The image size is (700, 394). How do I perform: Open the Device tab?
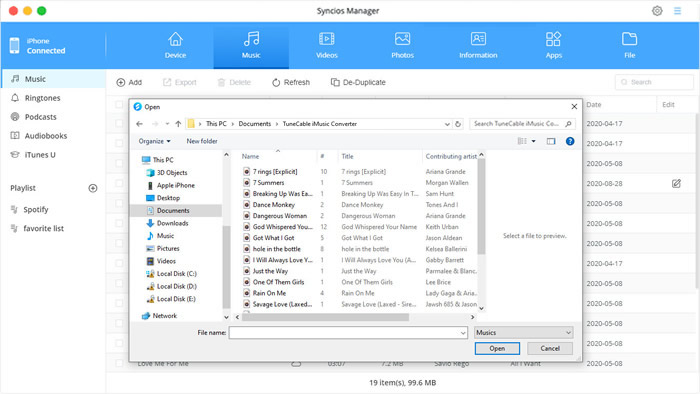[175, 46]
